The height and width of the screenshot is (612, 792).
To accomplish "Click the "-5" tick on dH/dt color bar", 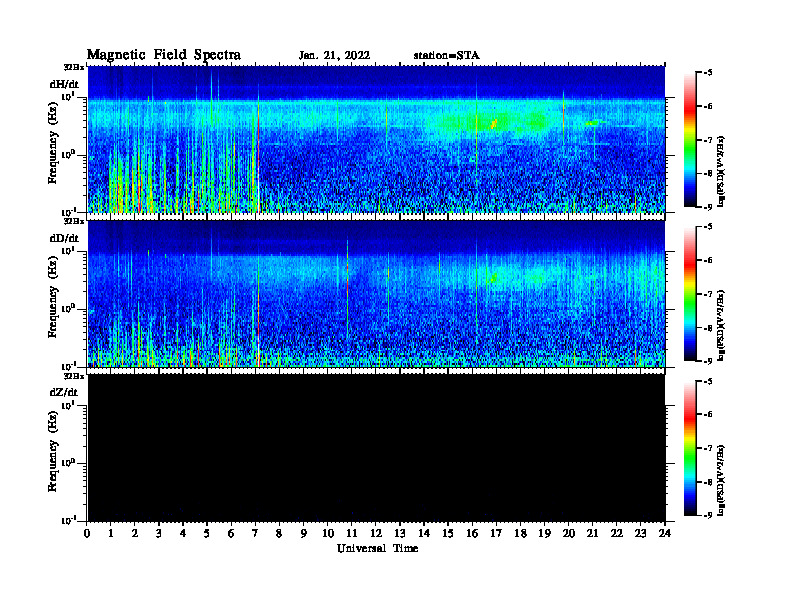I will click(x=708, y=73).
